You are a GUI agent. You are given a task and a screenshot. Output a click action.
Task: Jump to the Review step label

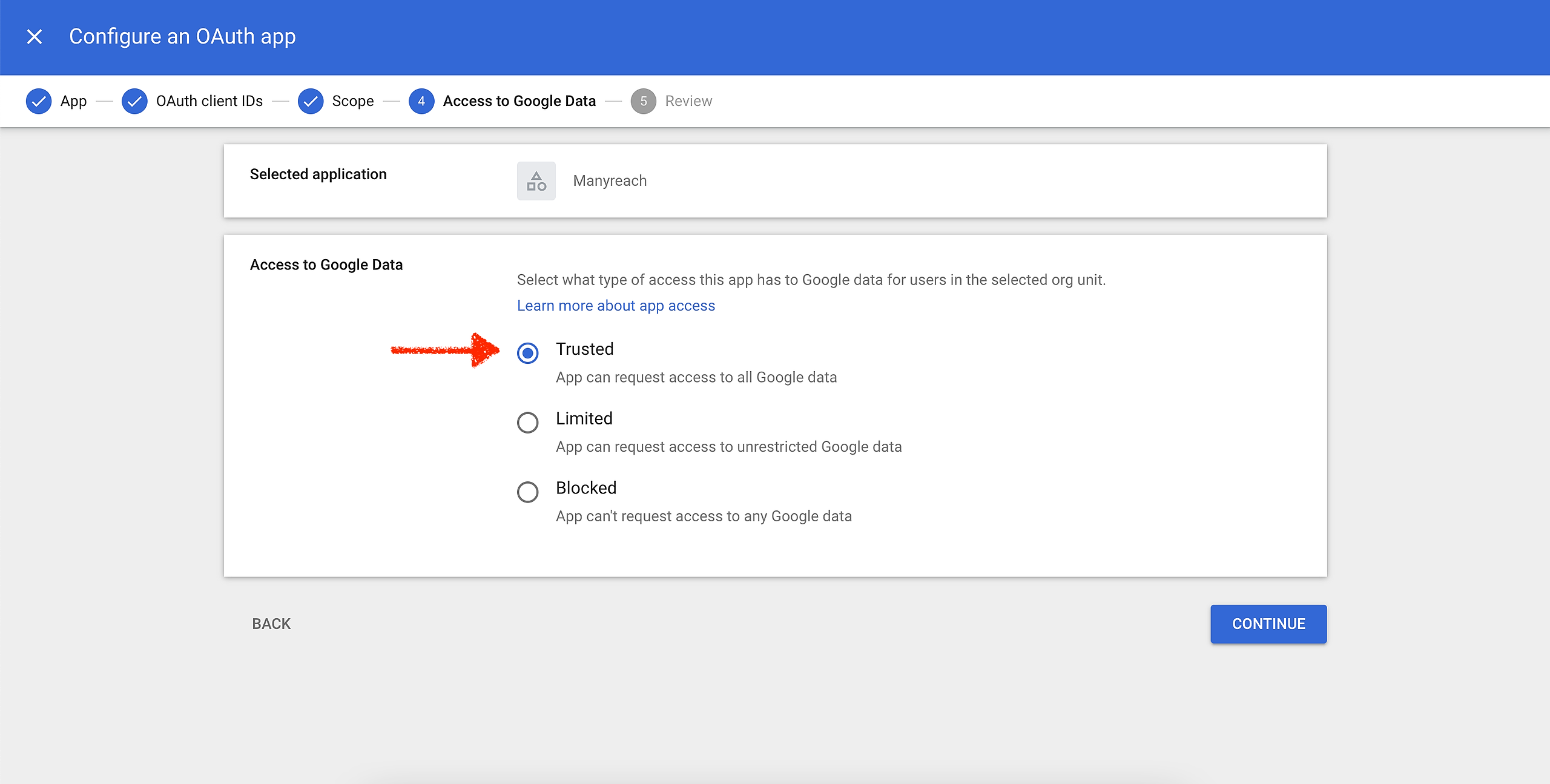point(688,101)
